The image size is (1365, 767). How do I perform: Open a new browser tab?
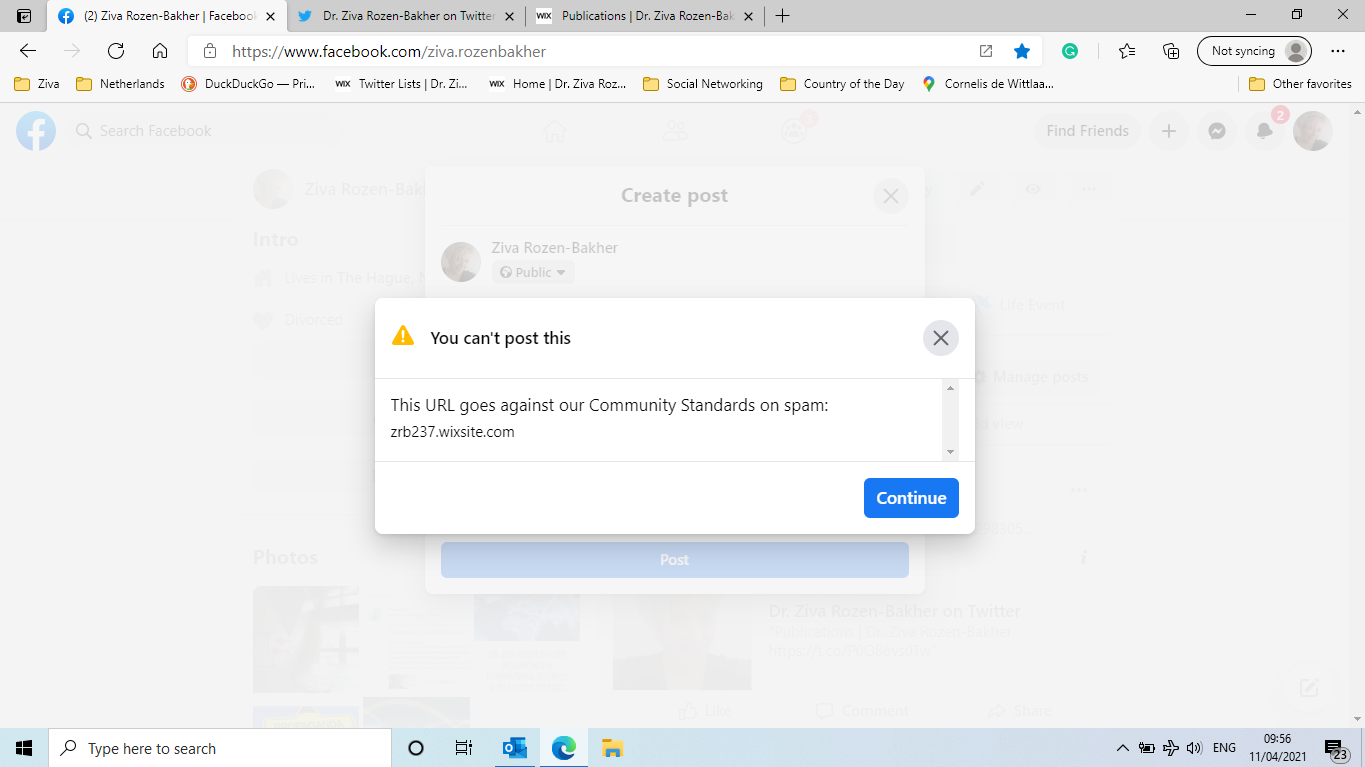pyautogui.click(x=782, y=16)
